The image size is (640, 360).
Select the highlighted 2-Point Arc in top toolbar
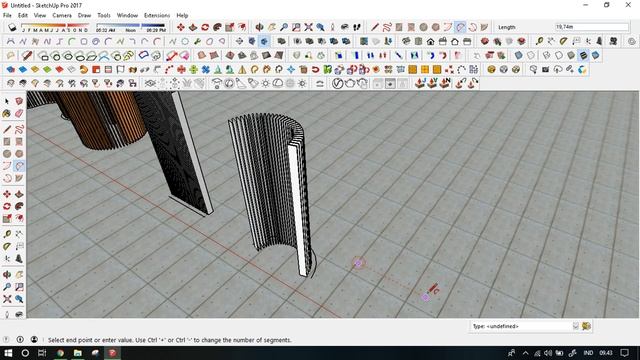[460, 27]
